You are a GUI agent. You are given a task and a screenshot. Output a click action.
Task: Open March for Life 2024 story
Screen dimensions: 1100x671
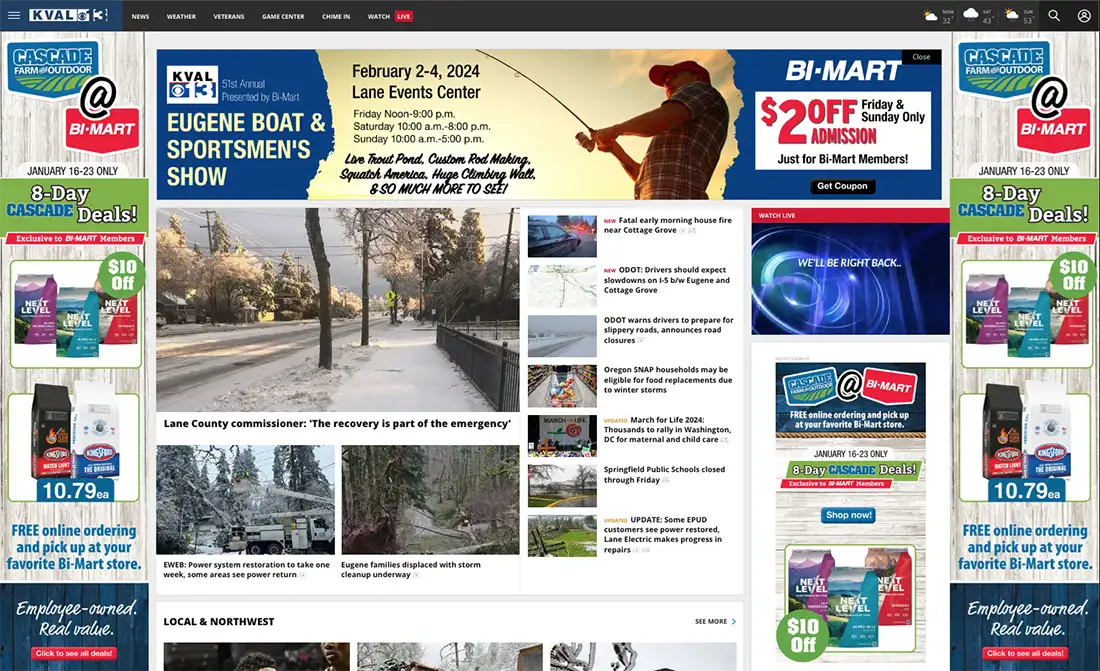[667, 430]
